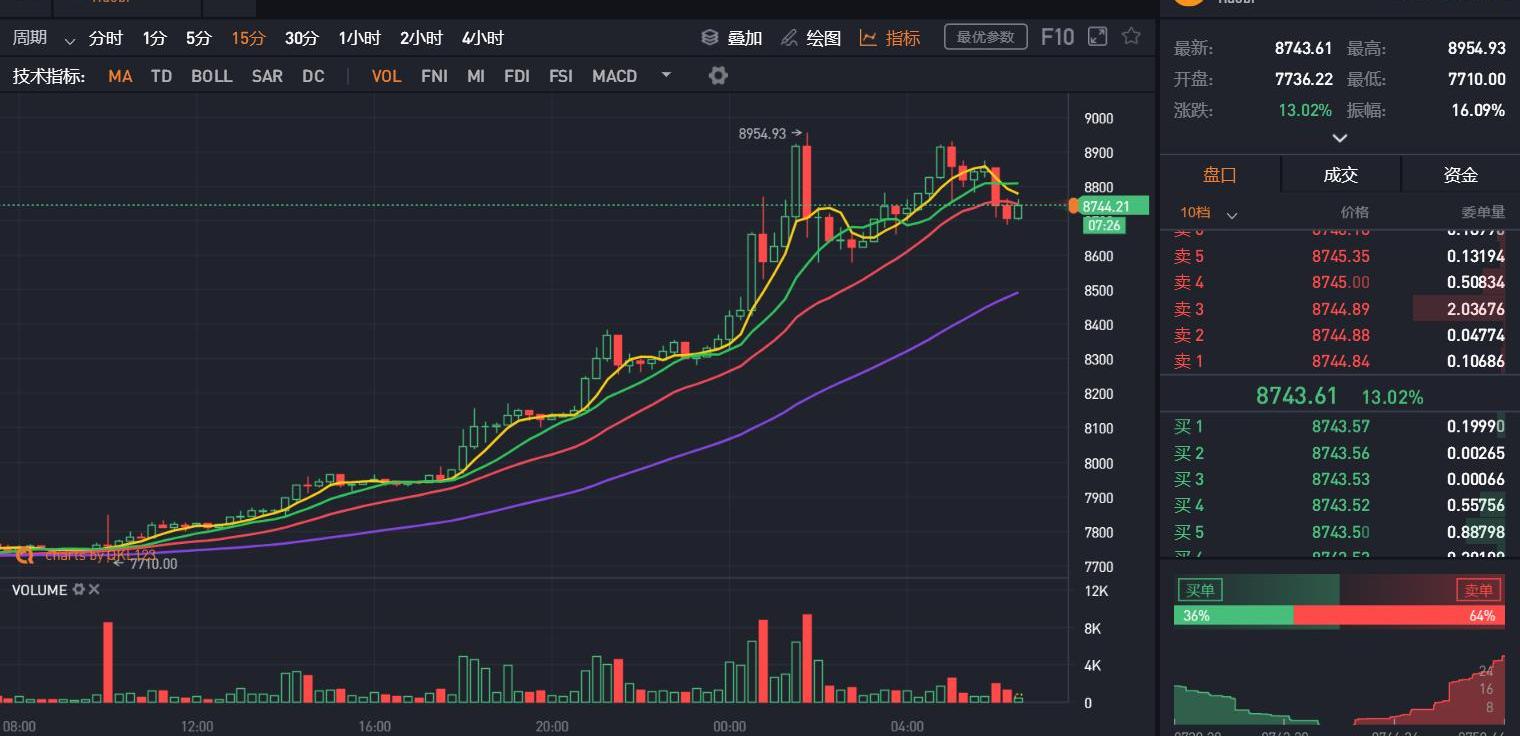Open indicator settings gear next to MACD
This screenshot has height=736, width=1520.
[718, 76]
